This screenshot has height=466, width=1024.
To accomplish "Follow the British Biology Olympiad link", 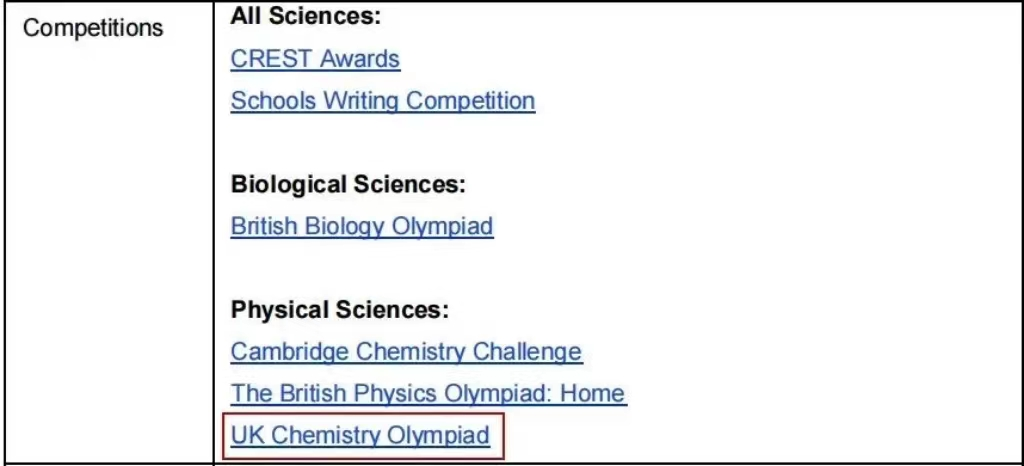I will pos(362,226).
